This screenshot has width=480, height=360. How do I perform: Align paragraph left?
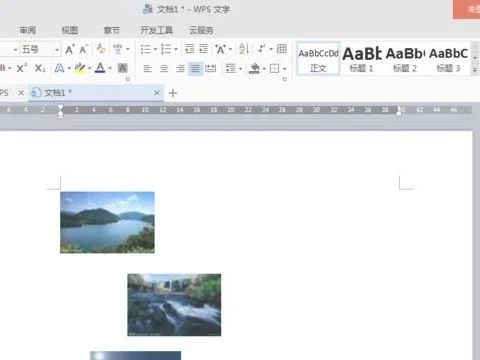[x=147, y=69]
